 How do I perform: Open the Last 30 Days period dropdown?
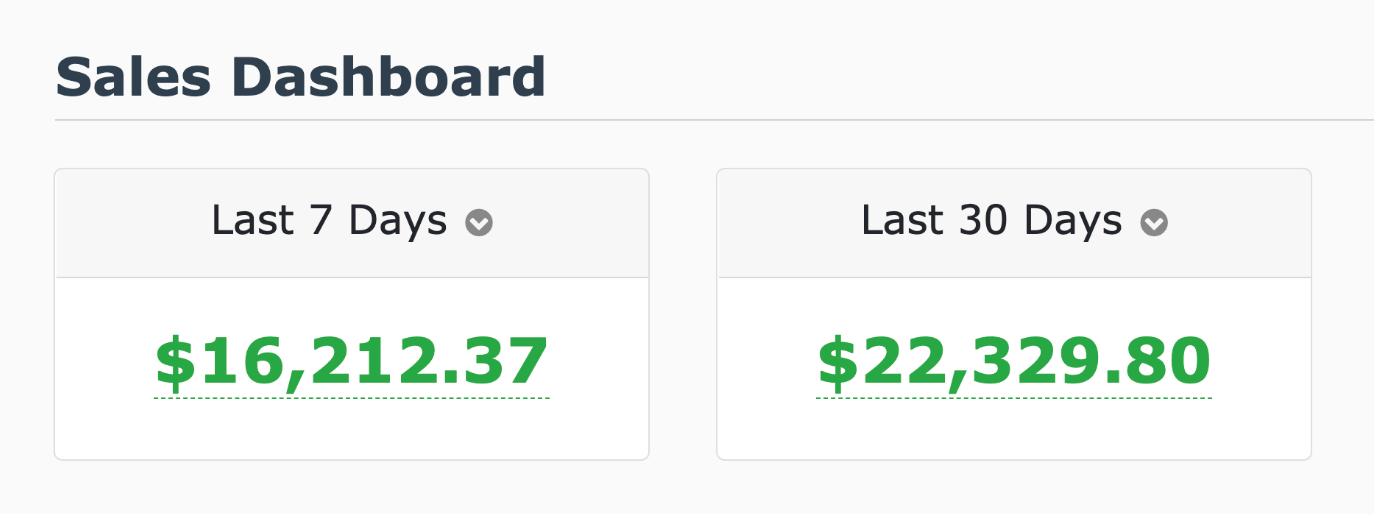[x=991, y=221]
